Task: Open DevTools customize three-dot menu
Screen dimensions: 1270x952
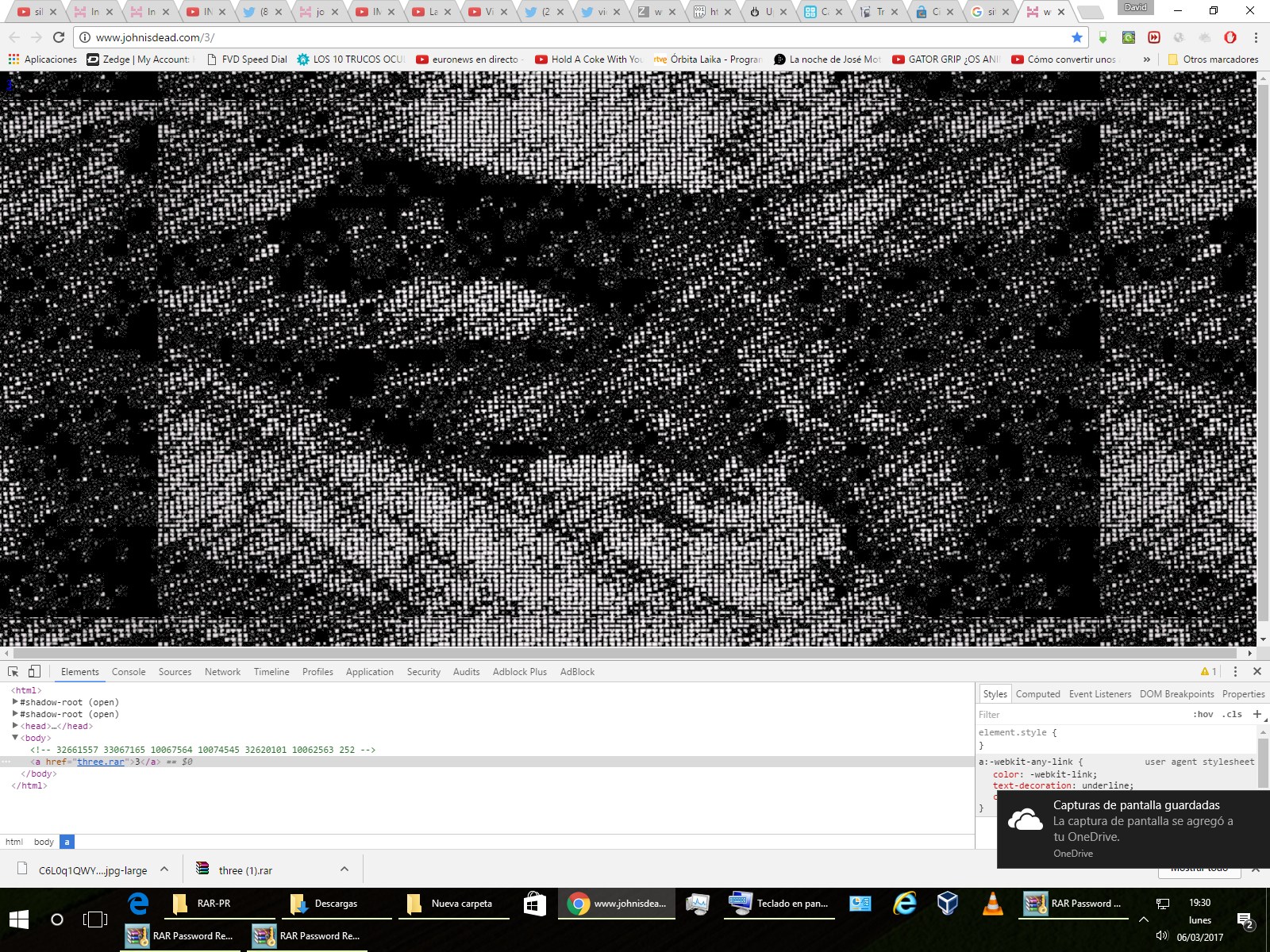Action: [x=1235, y=671]
